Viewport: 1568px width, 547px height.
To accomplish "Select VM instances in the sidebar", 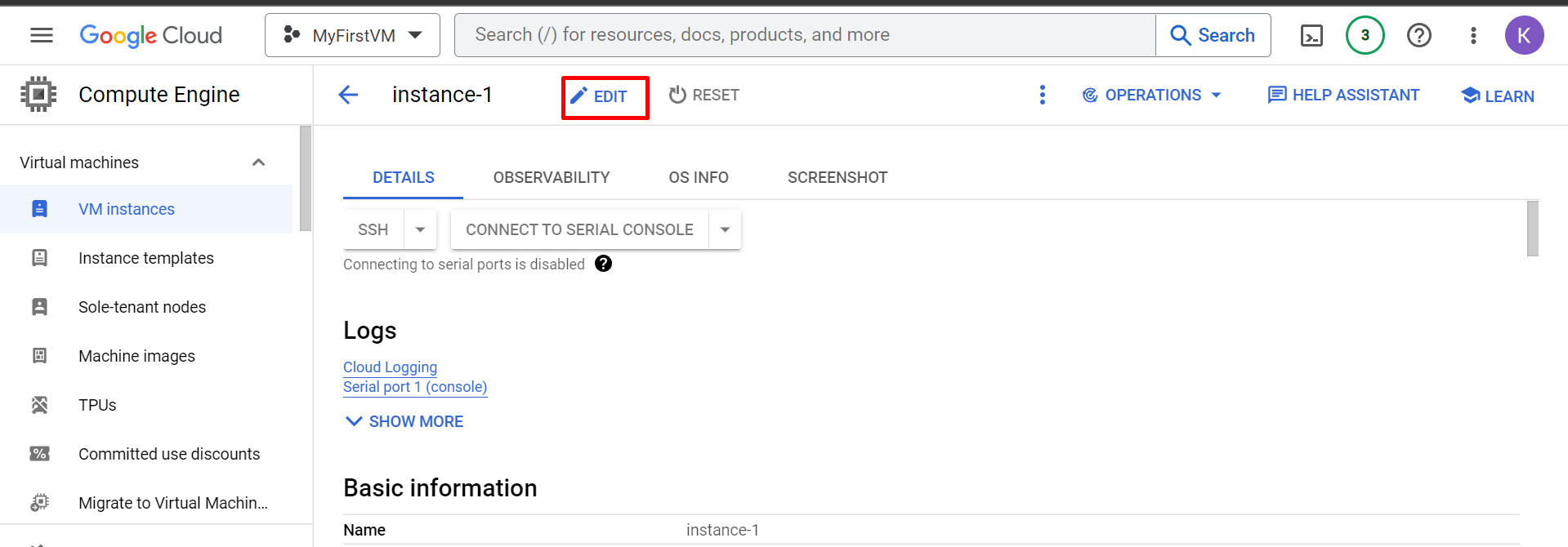I will [146, 209].
